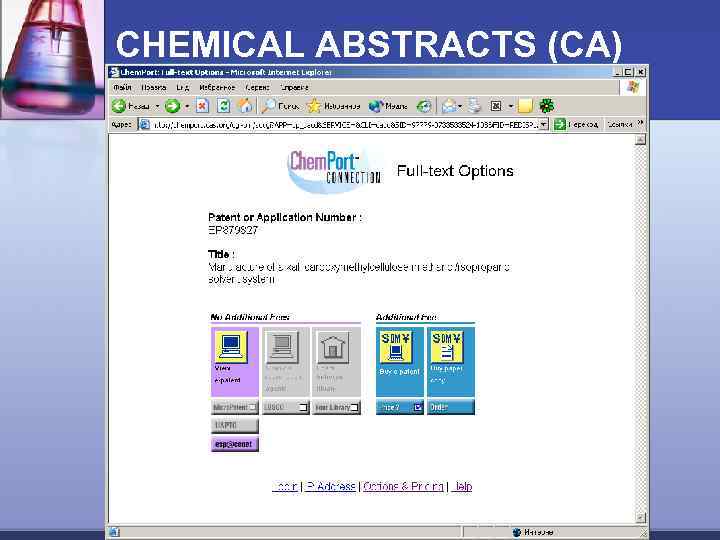Open the Mail icon dropdown arrow

pos(460,107)
